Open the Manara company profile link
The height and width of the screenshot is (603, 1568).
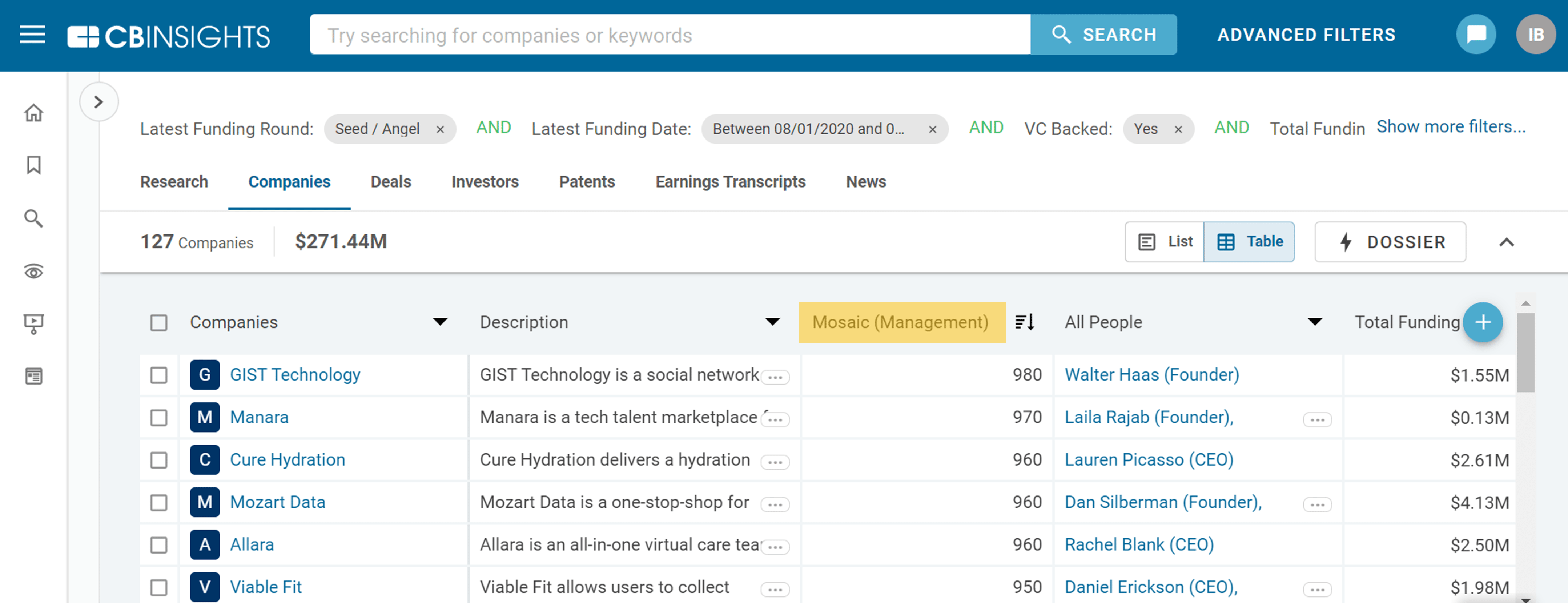coord(259,417)
